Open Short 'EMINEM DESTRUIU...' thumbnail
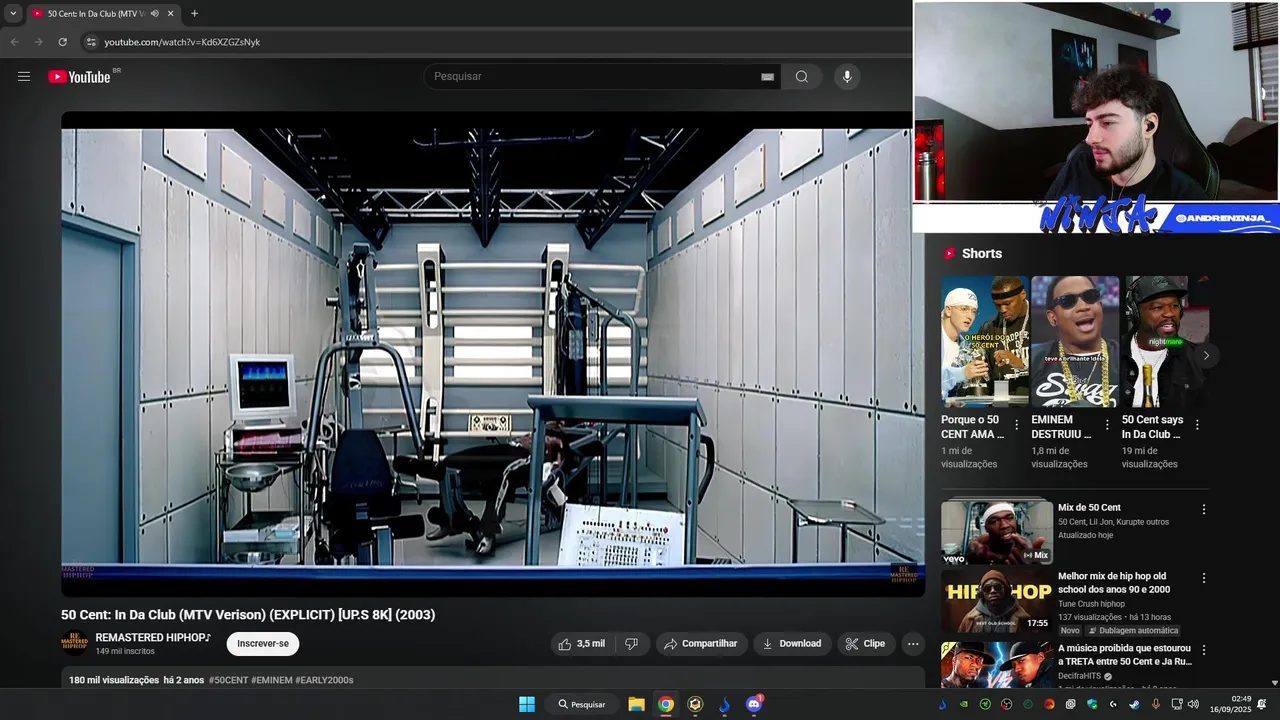1280x720 pixels. coord(1075,341)
